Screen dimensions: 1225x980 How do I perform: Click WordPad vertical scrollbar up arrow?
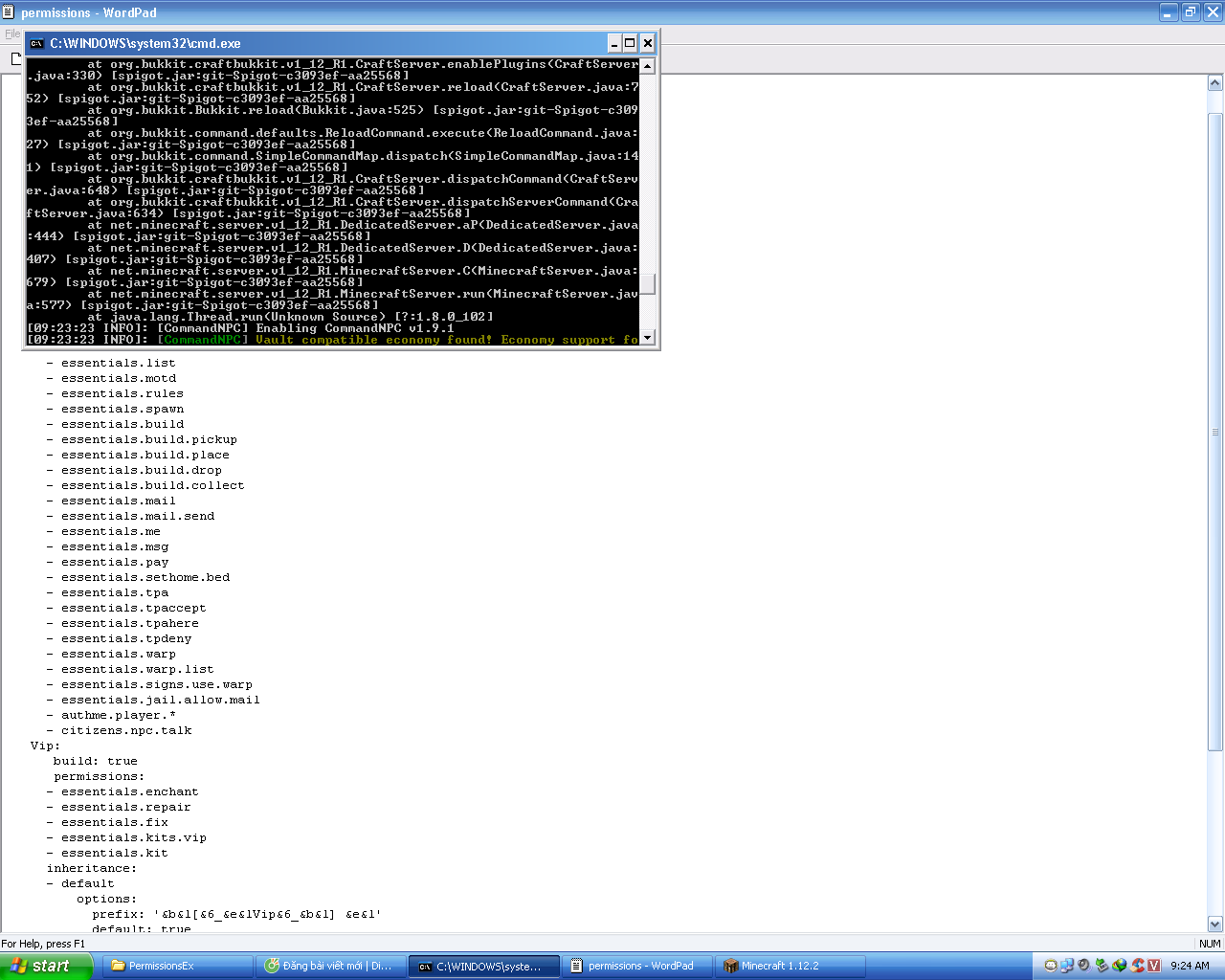point(1215,83)
